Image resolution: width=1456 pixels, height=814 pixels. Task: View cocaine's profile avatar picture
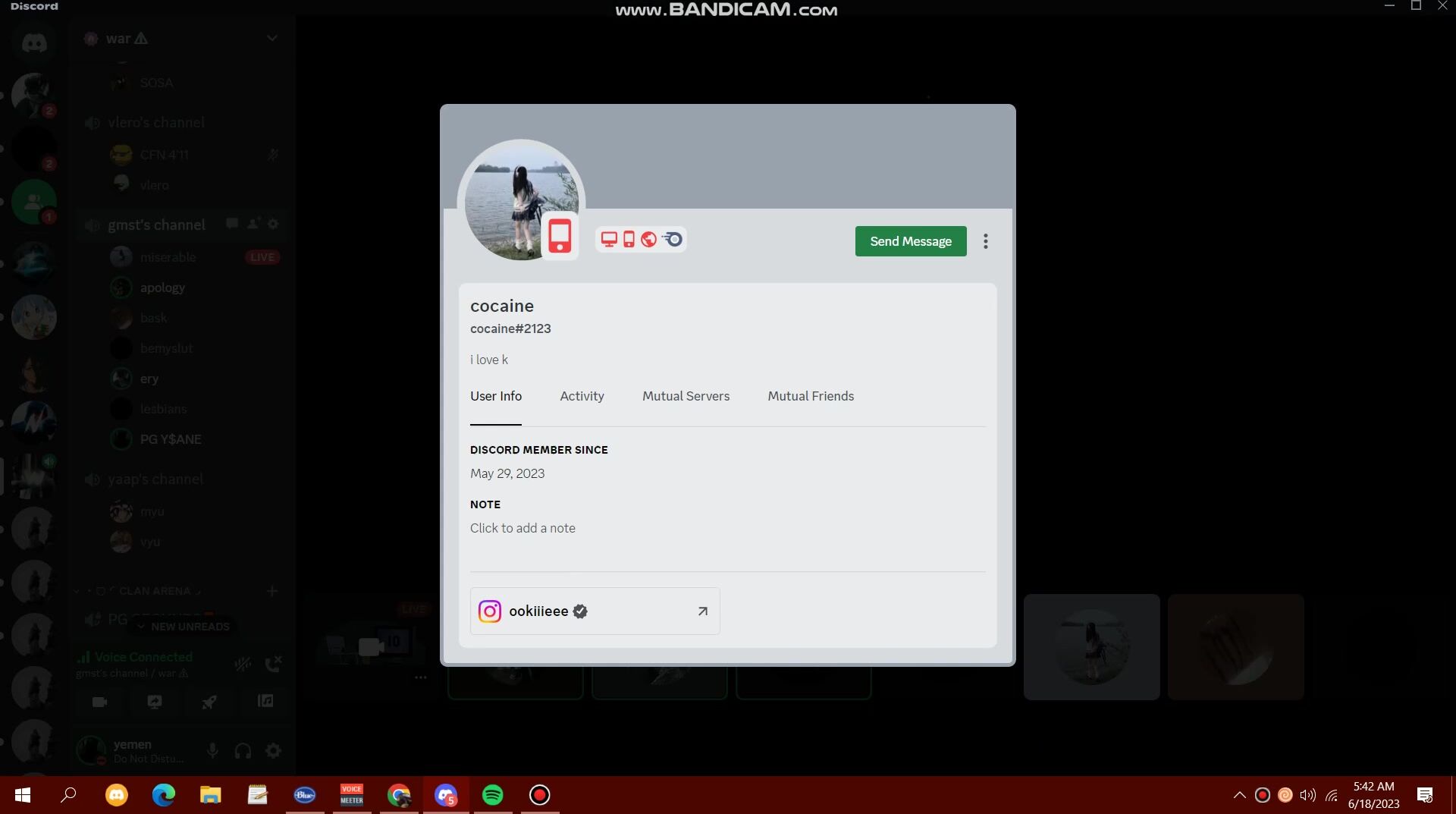click(x=521, y=200)
